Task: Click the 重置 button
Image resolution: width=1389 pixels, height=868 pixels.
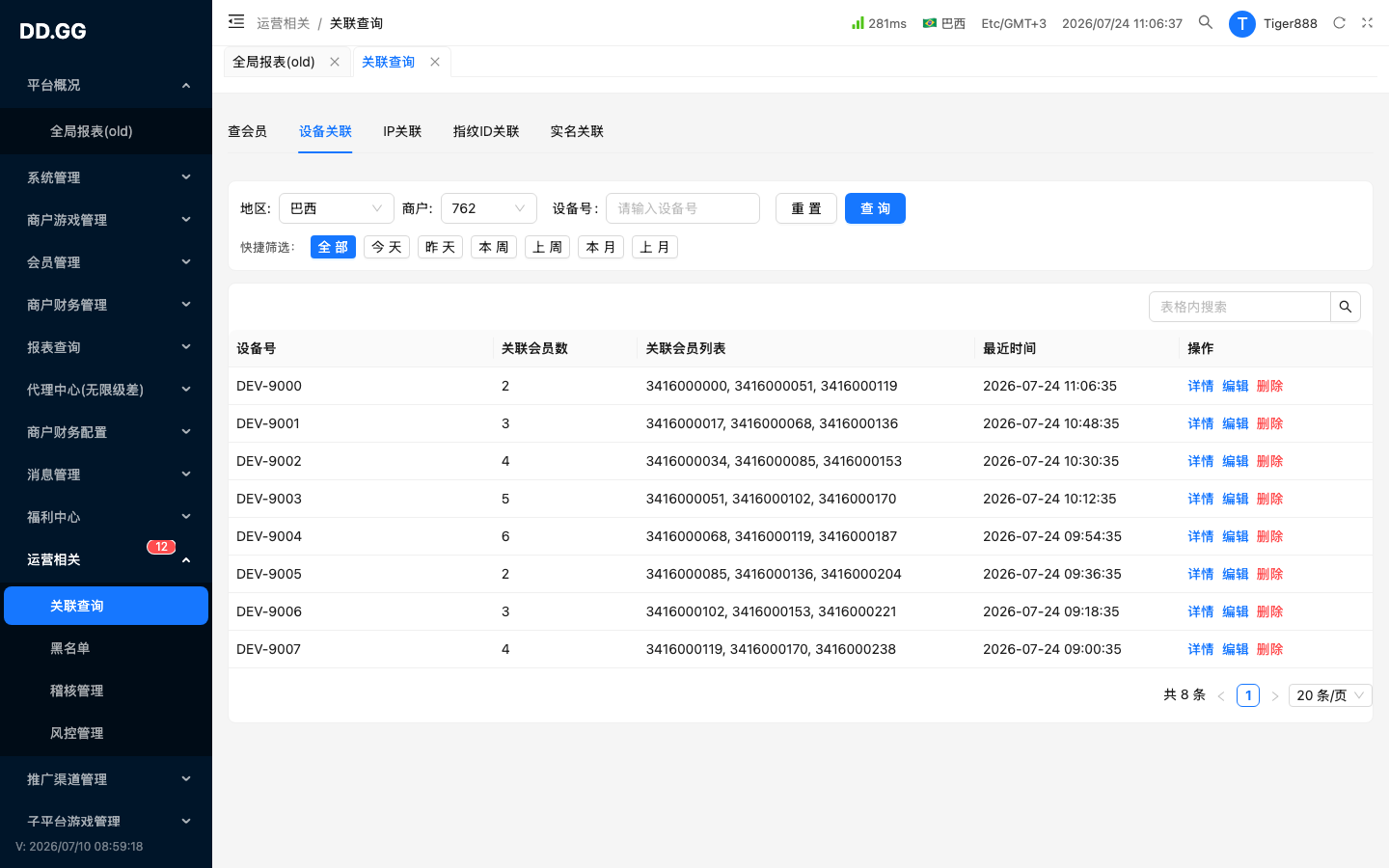Action: pos(806,208)
